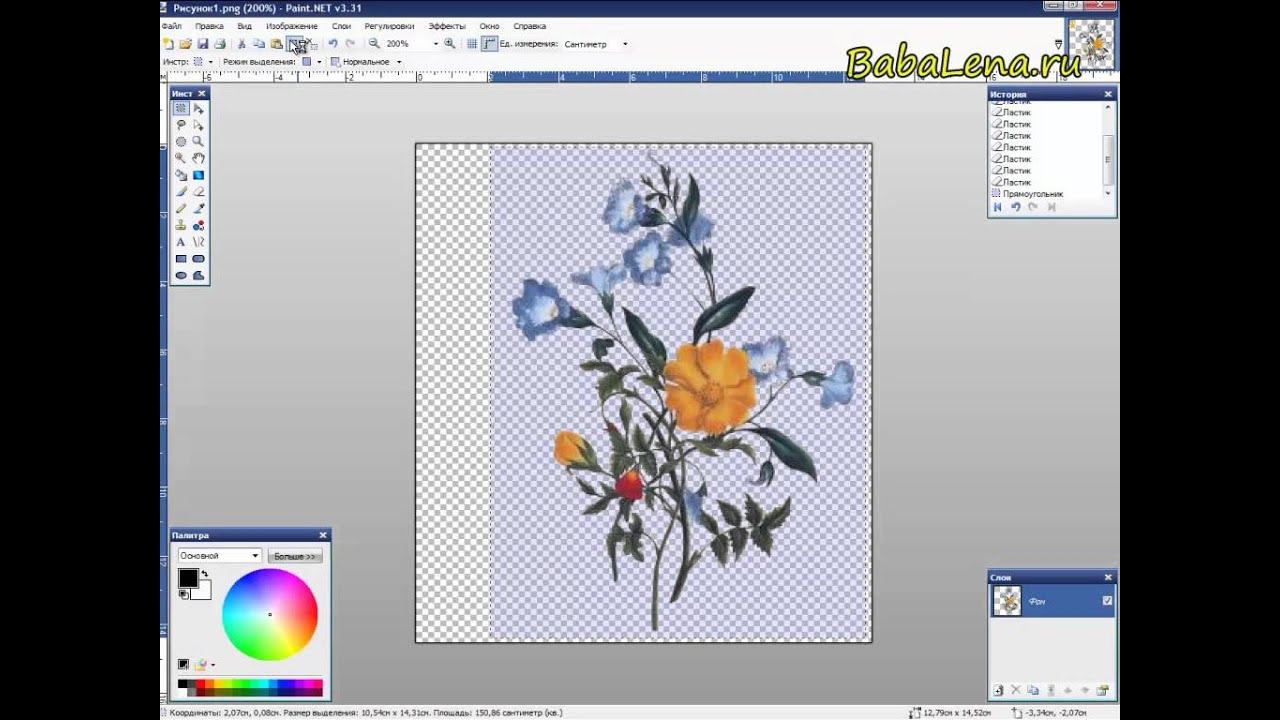Select the Magic Wand tool
Viewport: 1280px width, 720px height.
(x=181, y=158)
